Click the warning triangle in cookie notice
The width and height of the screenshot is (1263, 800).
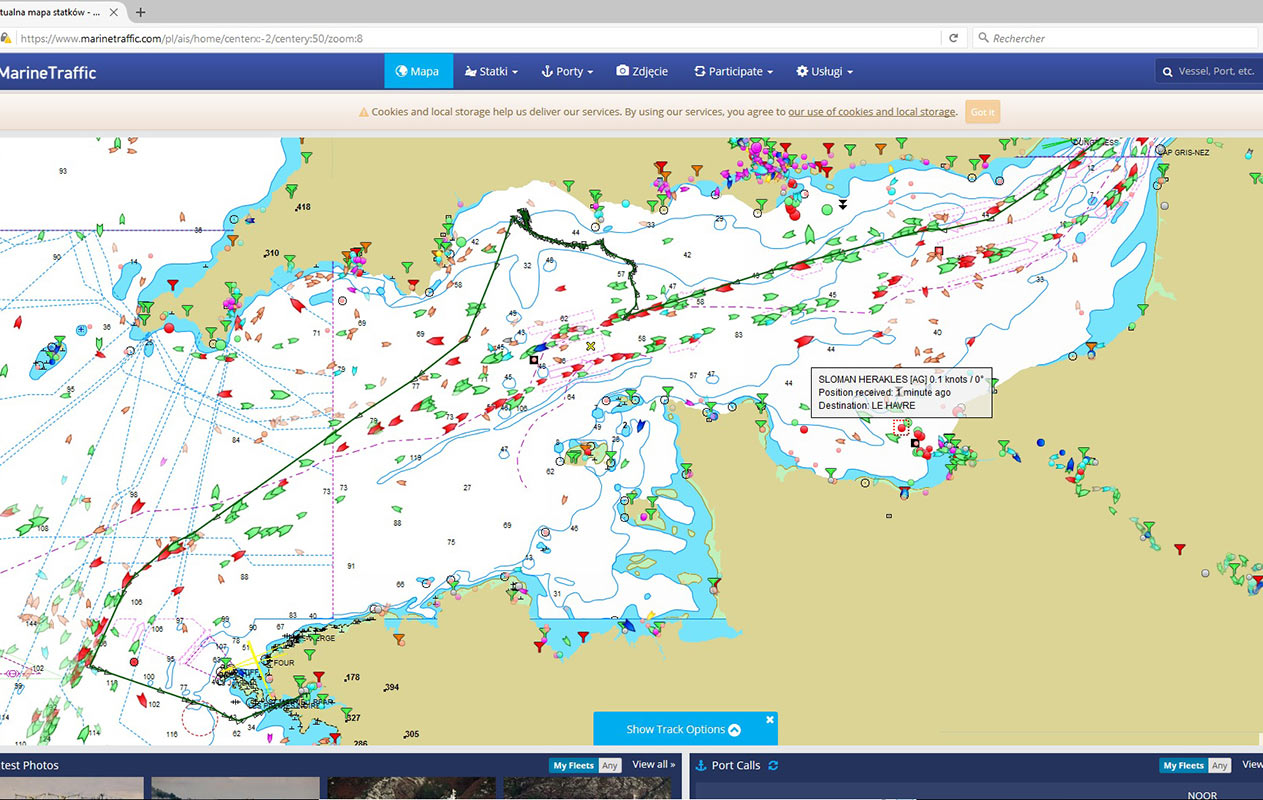(363, 112)
